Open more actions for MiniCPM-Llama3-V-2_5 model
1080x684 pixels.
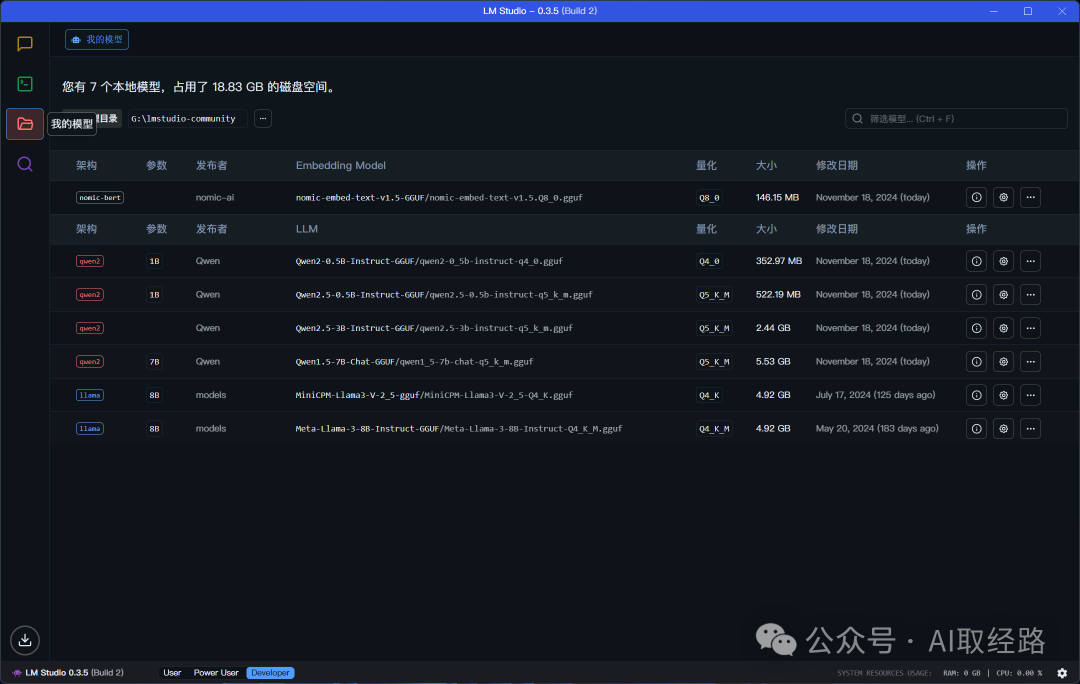(x=1030, y=395)
